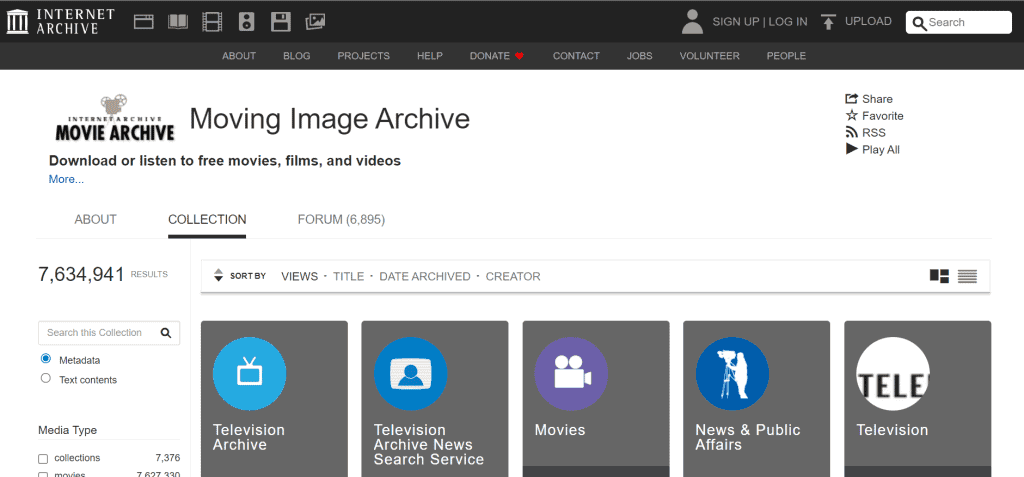Open BLOG in the navigation bar

296,56
